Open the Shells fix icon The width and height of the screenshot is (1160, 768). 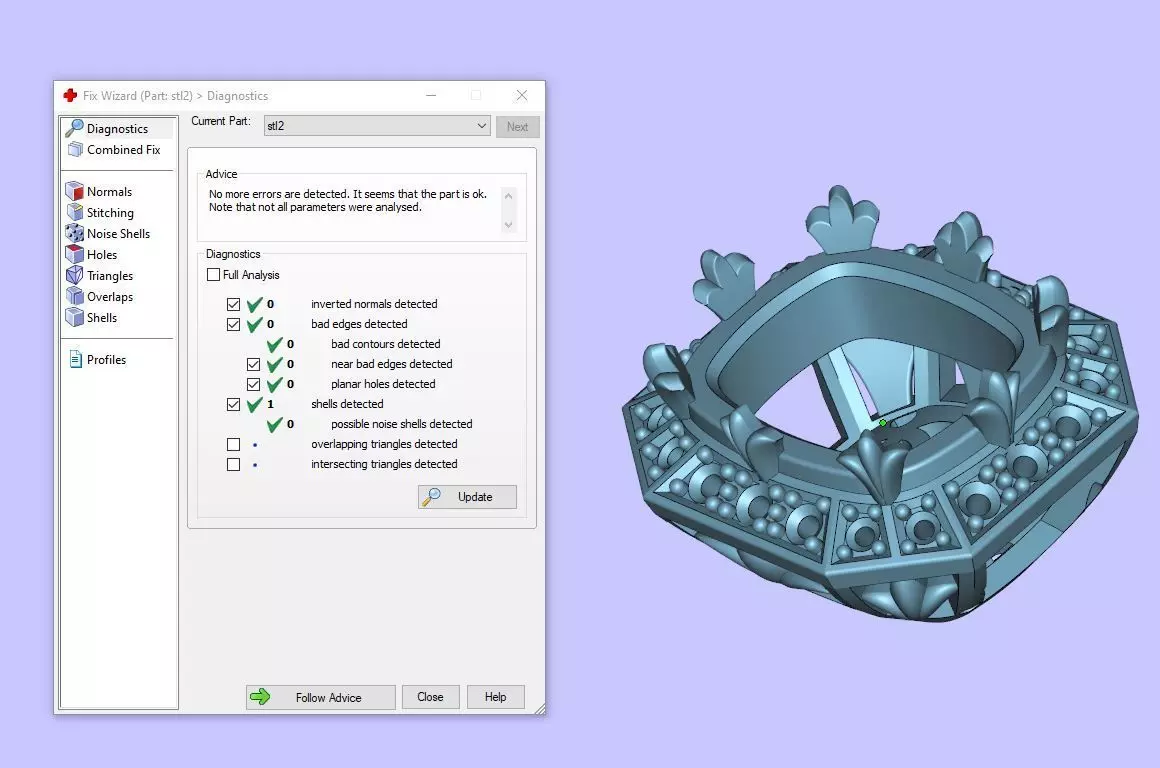coord(74,317)
